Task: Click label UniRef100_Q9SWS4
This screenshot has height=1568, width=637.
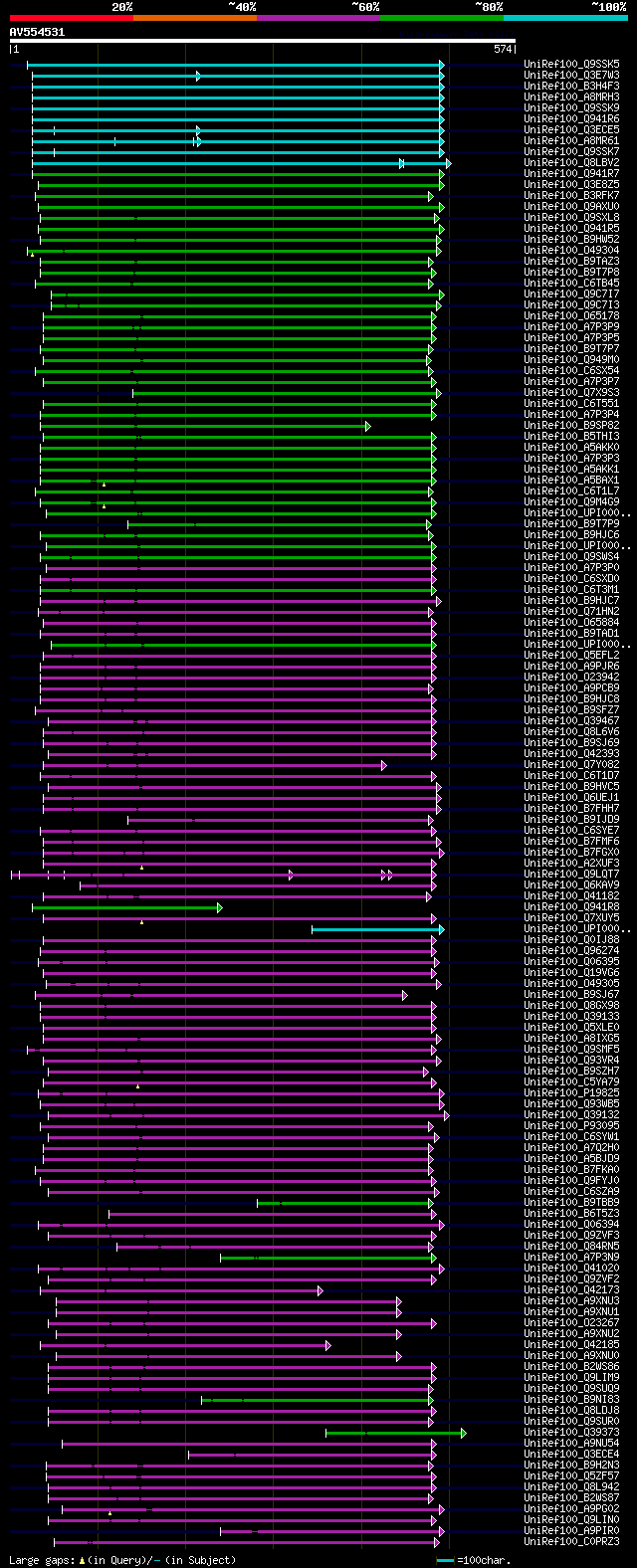Action: click(x=571, y=556)
